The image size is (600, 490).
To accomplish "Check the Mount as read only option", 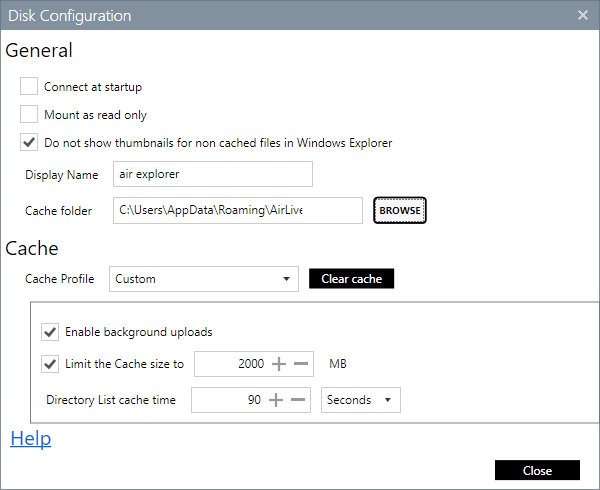I will (x=29, y=115).
